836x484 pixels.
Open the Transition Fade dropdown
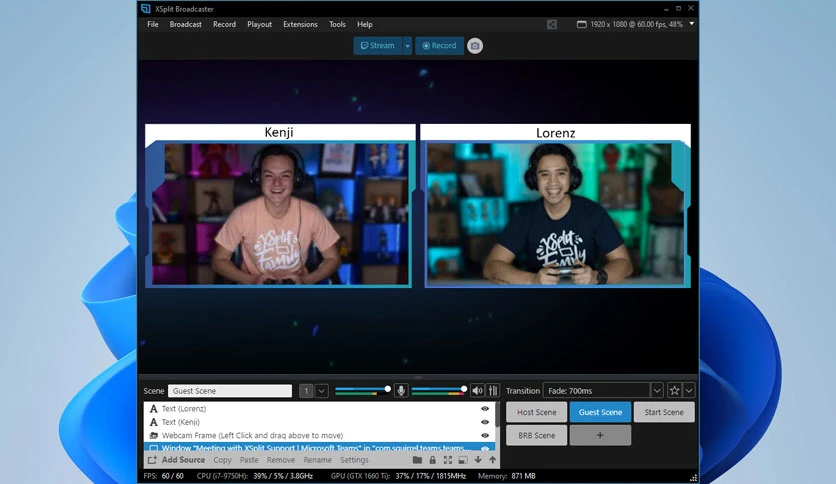point(657,390)
